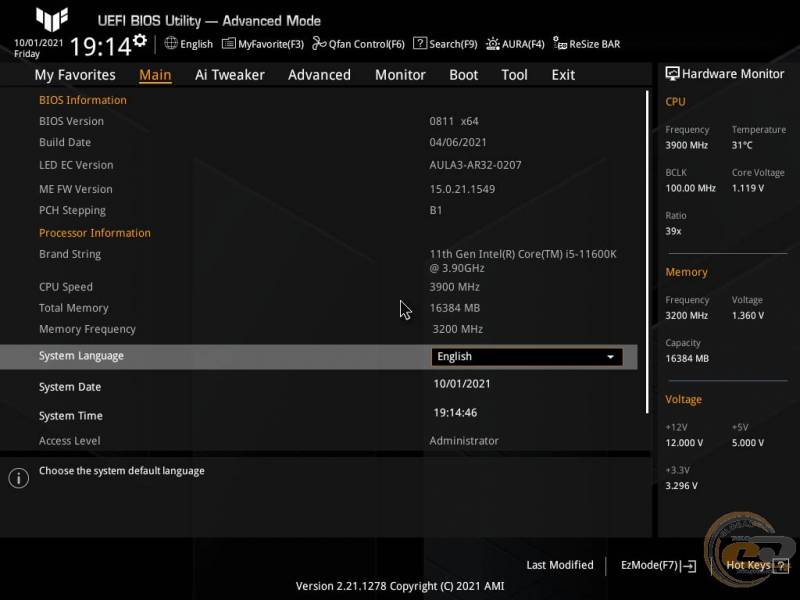The height and width of the screenshot is (600, 800).
Task: Click the System Language dropdown arrow
Action: click(x=610, y=357)
